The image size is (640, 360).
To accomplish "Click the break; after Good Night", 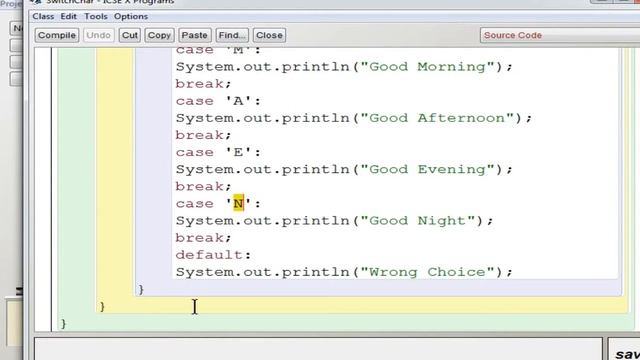I will pyautogui.click(x=203, y=238).
